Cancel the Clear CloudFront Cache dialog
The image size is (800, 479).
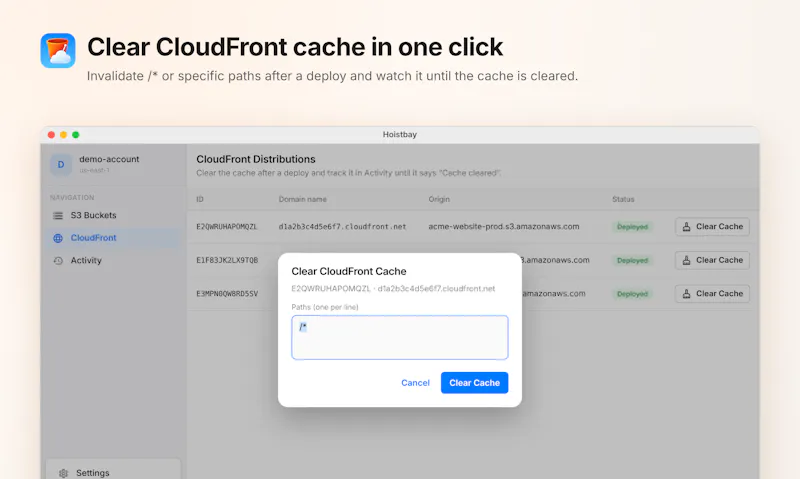(x=415, y=383)
